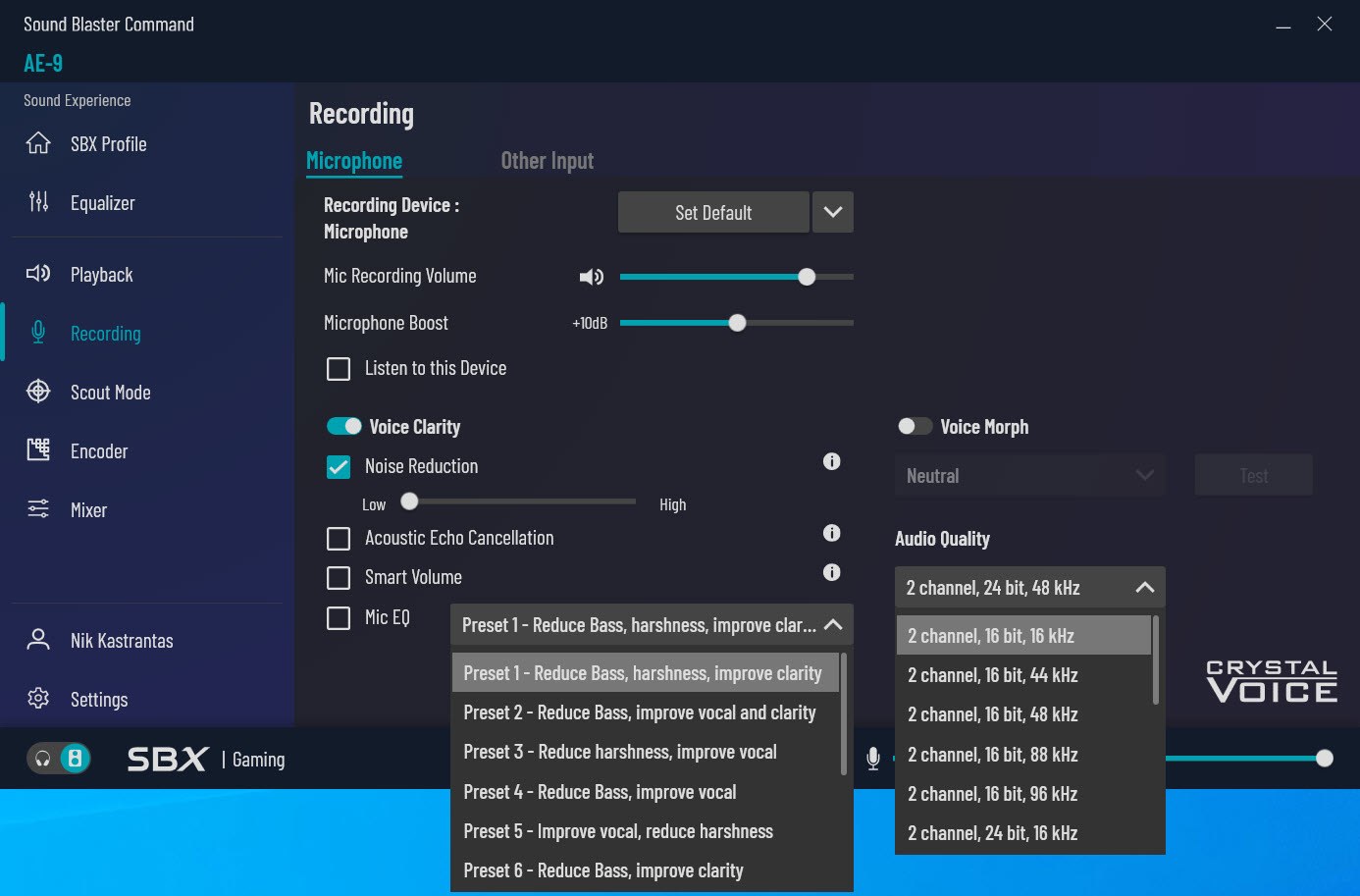Viewport: 1360px width, 896px height.
Task: Show Smart Volume info icon
Action: pyautogui.click(x=832, y=572)
